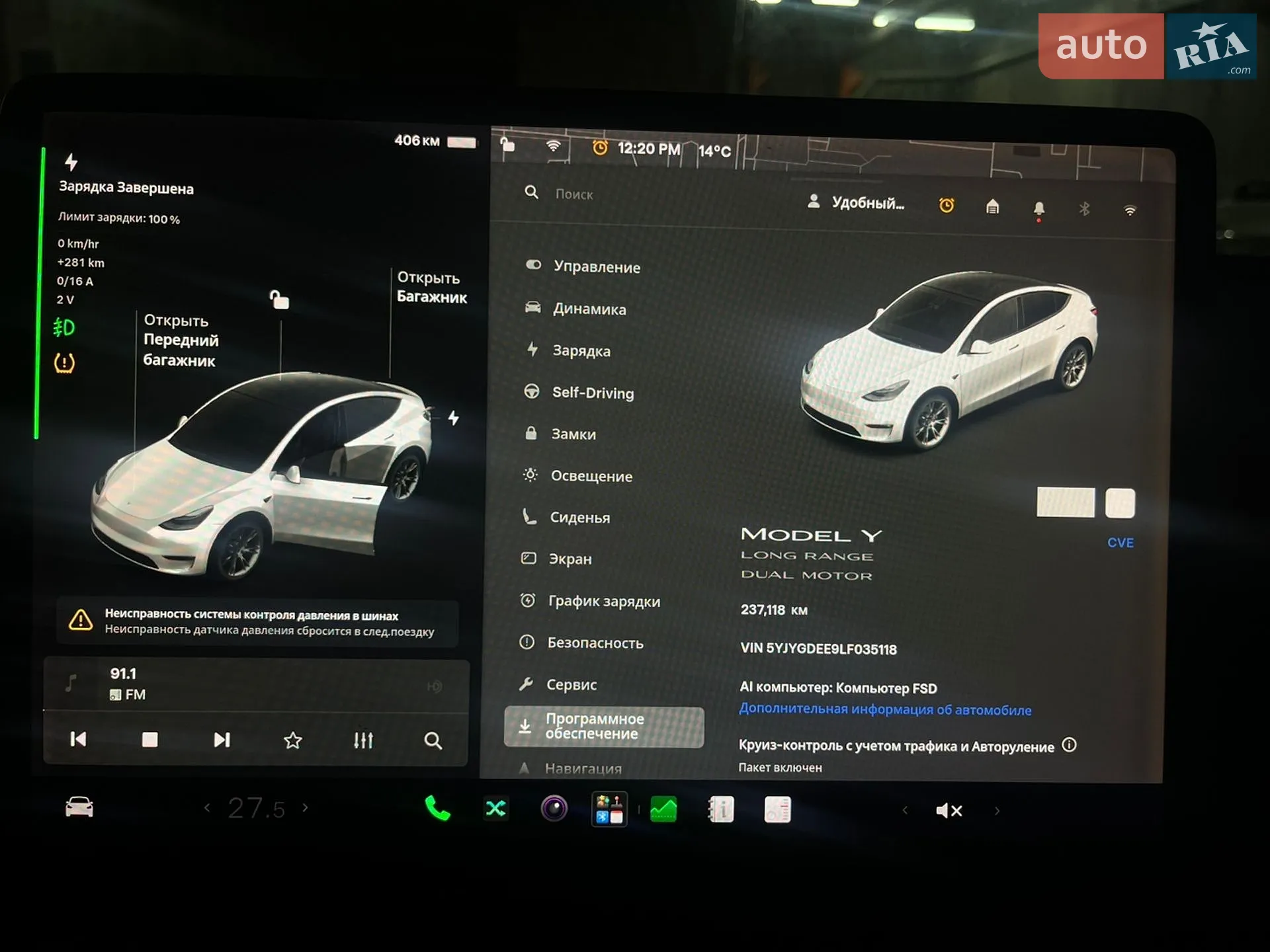The image size is (1270, 952).
Task: Select the Экран menu item
Action: [x=556, y=559]
